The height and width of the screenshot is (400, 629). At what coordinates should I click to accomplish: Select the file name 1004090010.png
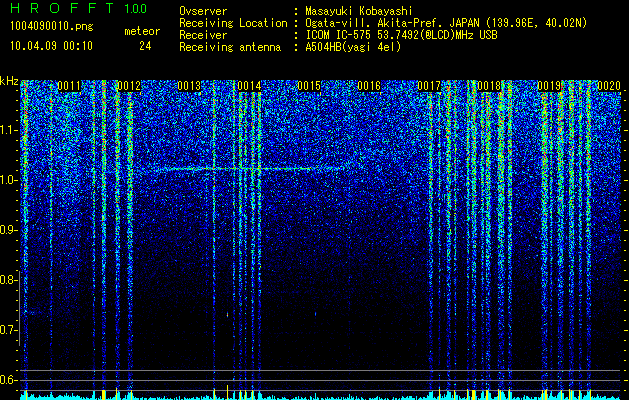click(x=52, y=26)
